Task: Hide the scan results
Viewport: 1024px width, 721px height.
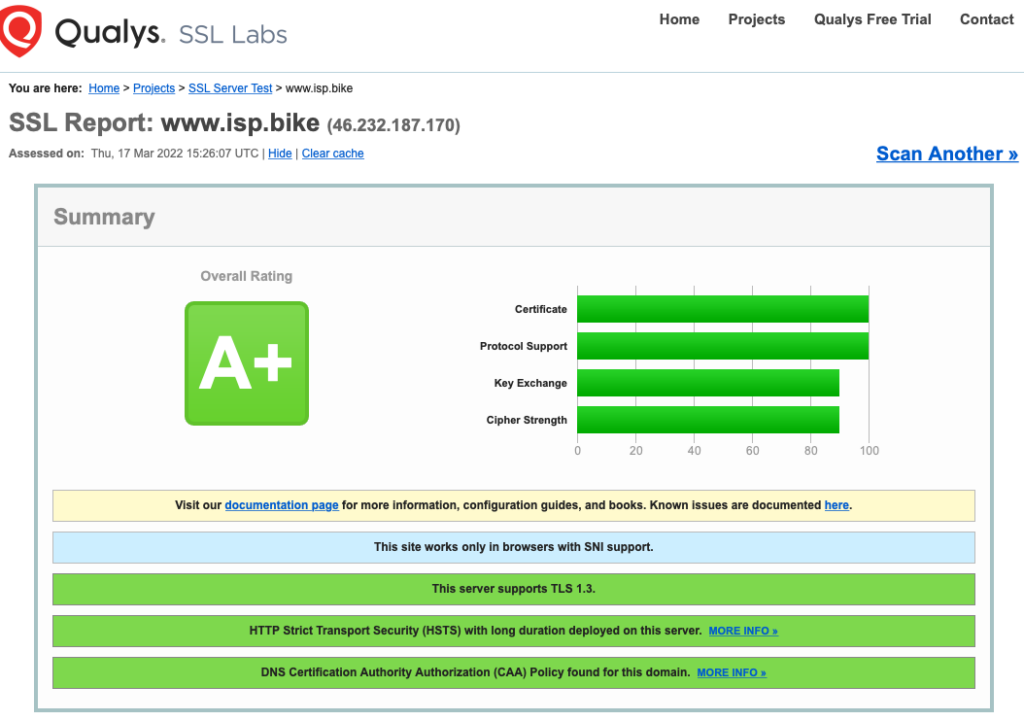Action: click(x=279, y=153)
